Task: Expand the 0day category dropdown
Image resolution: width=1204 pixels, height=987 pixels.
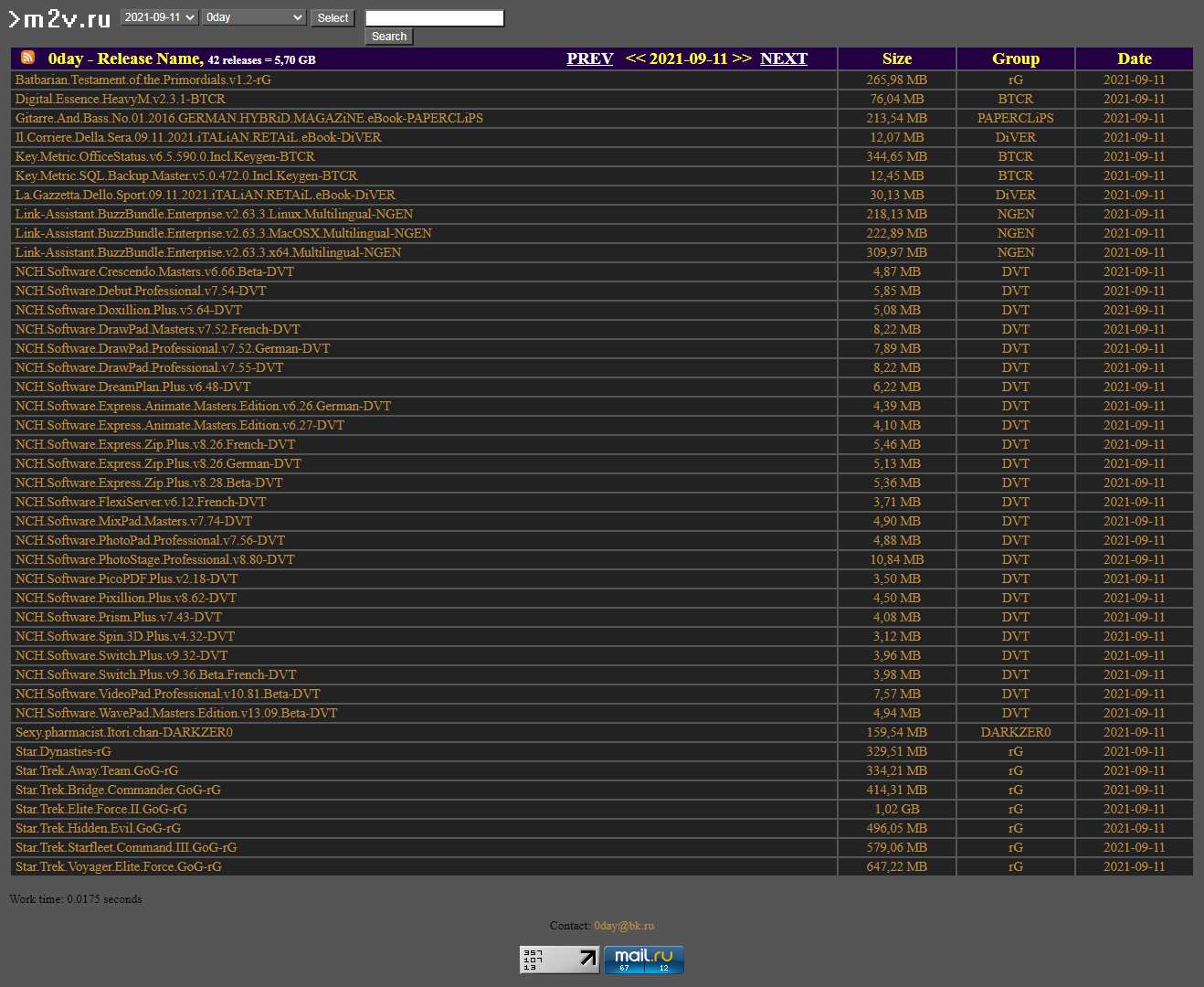Action: (254, 17)
